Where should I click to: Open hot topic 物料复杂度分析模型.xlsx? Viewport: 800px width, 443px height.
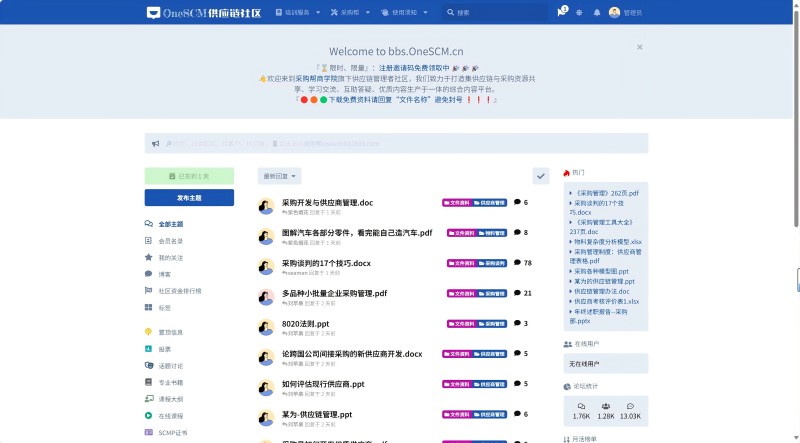click(x=608, y=241)
